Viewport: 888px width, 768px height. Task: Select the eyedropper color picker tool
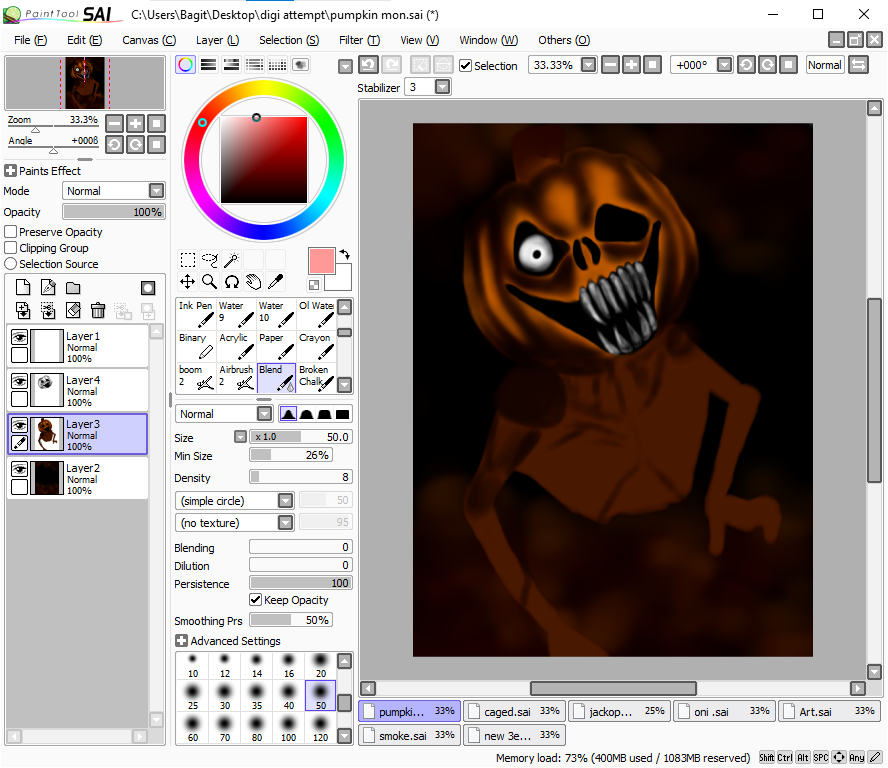pos(275,281)
